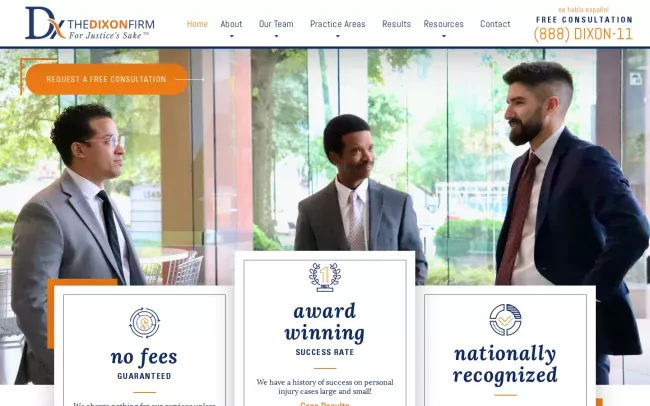Click the dollar sign cycle icon
650x406 pixels.
click(144, 323)
